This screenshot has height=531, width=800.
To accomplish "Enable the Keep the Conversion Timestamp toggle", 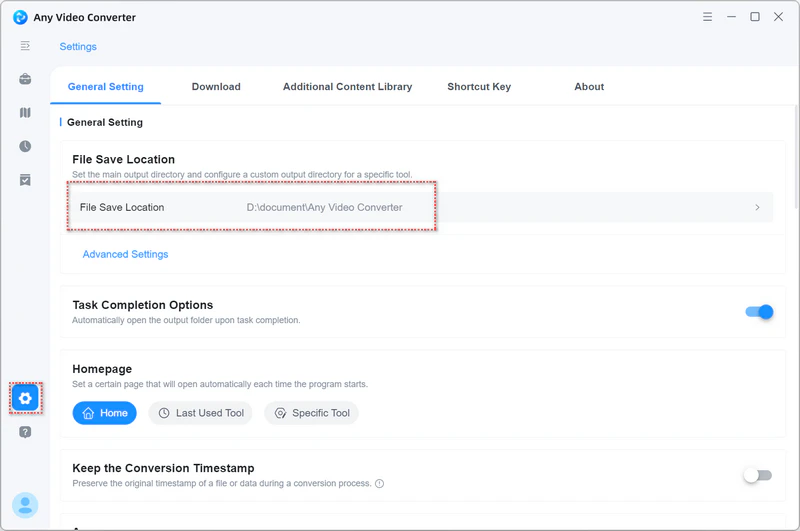I will click(758, 475).
